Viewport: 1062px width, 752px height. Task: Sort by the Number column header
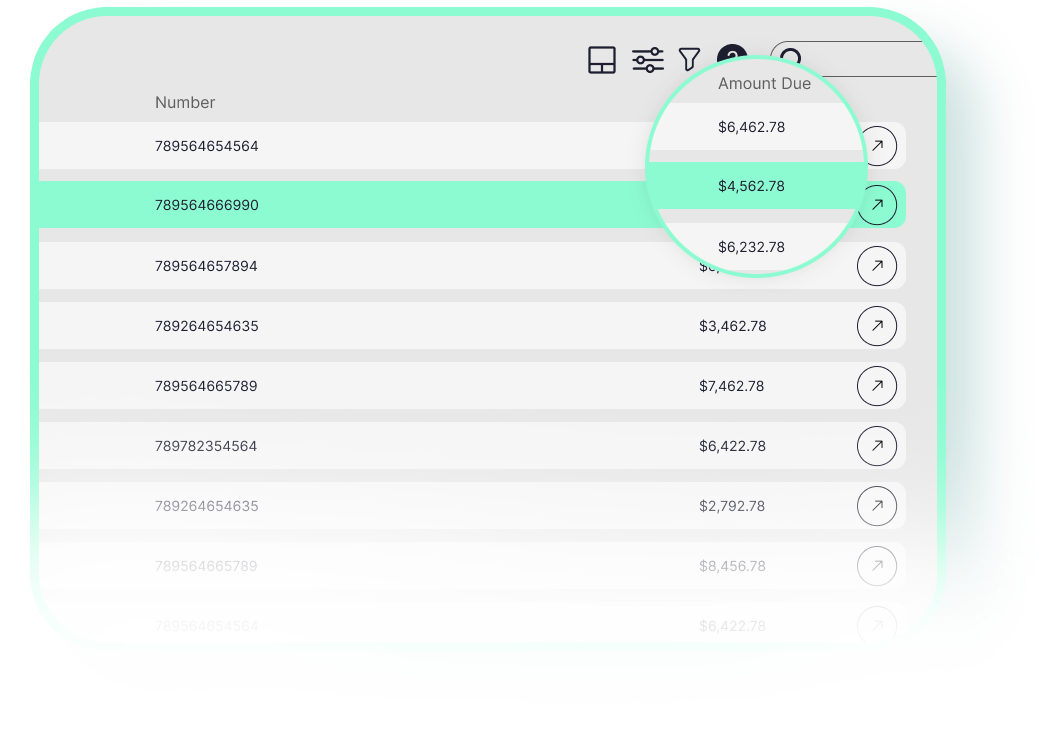(185, 102)
